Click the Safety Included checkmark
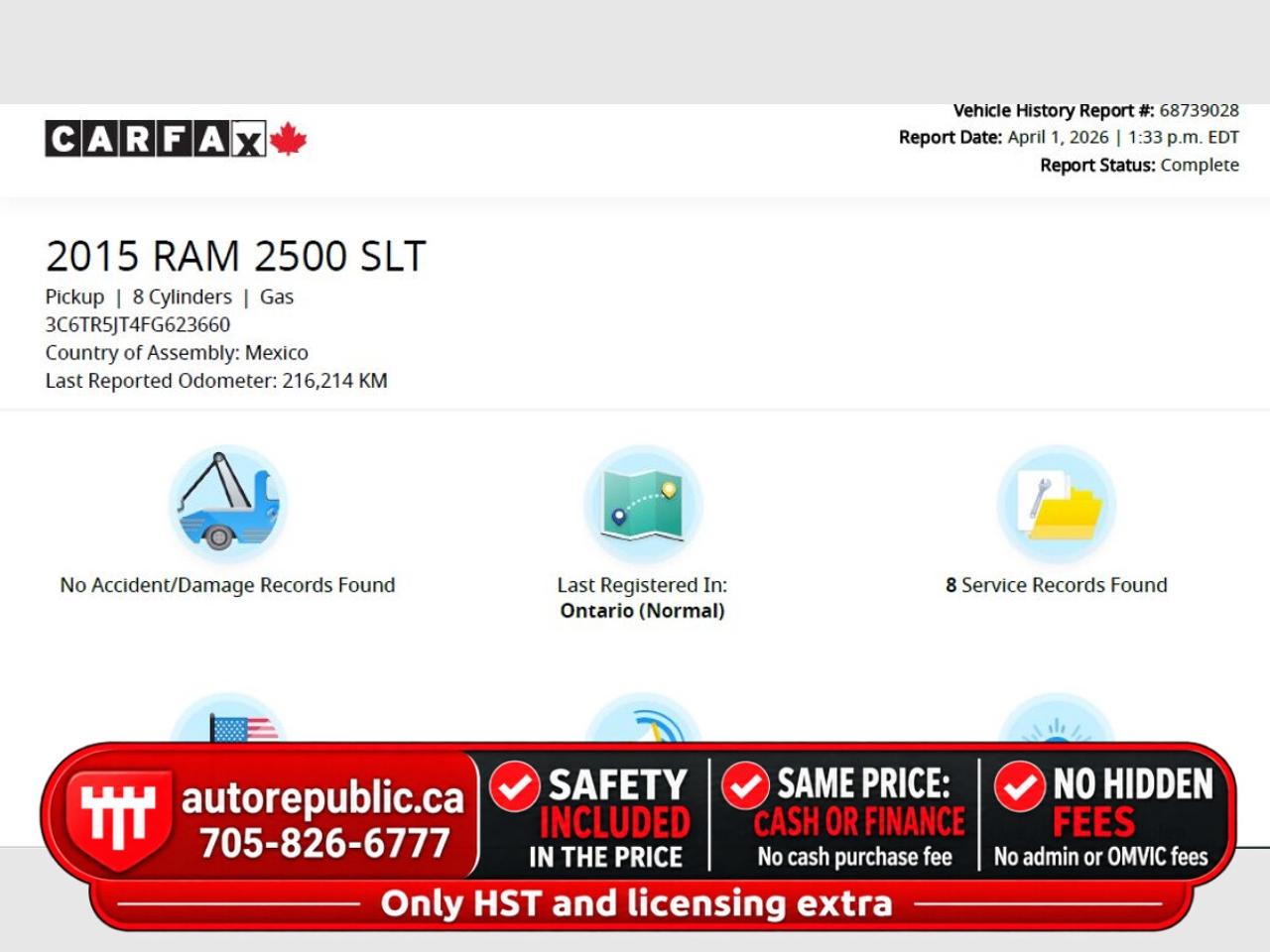The width and height of the screenshot is (1270, 952). tap(515, 786)
